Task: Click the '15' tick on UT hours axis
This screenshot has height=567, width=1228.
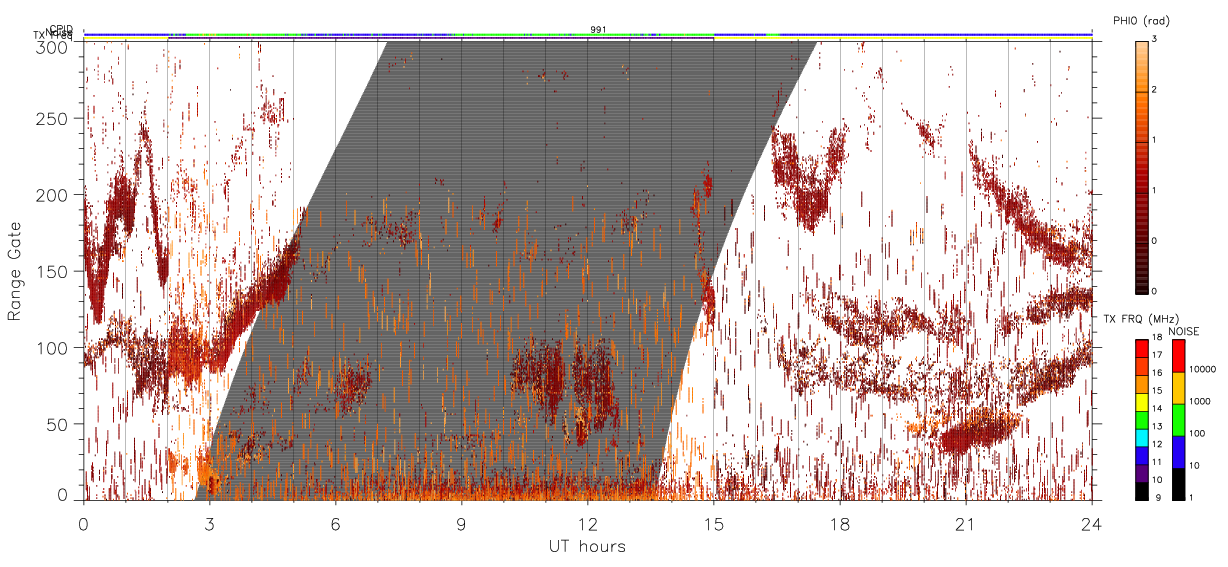Action: pos(713,523)
